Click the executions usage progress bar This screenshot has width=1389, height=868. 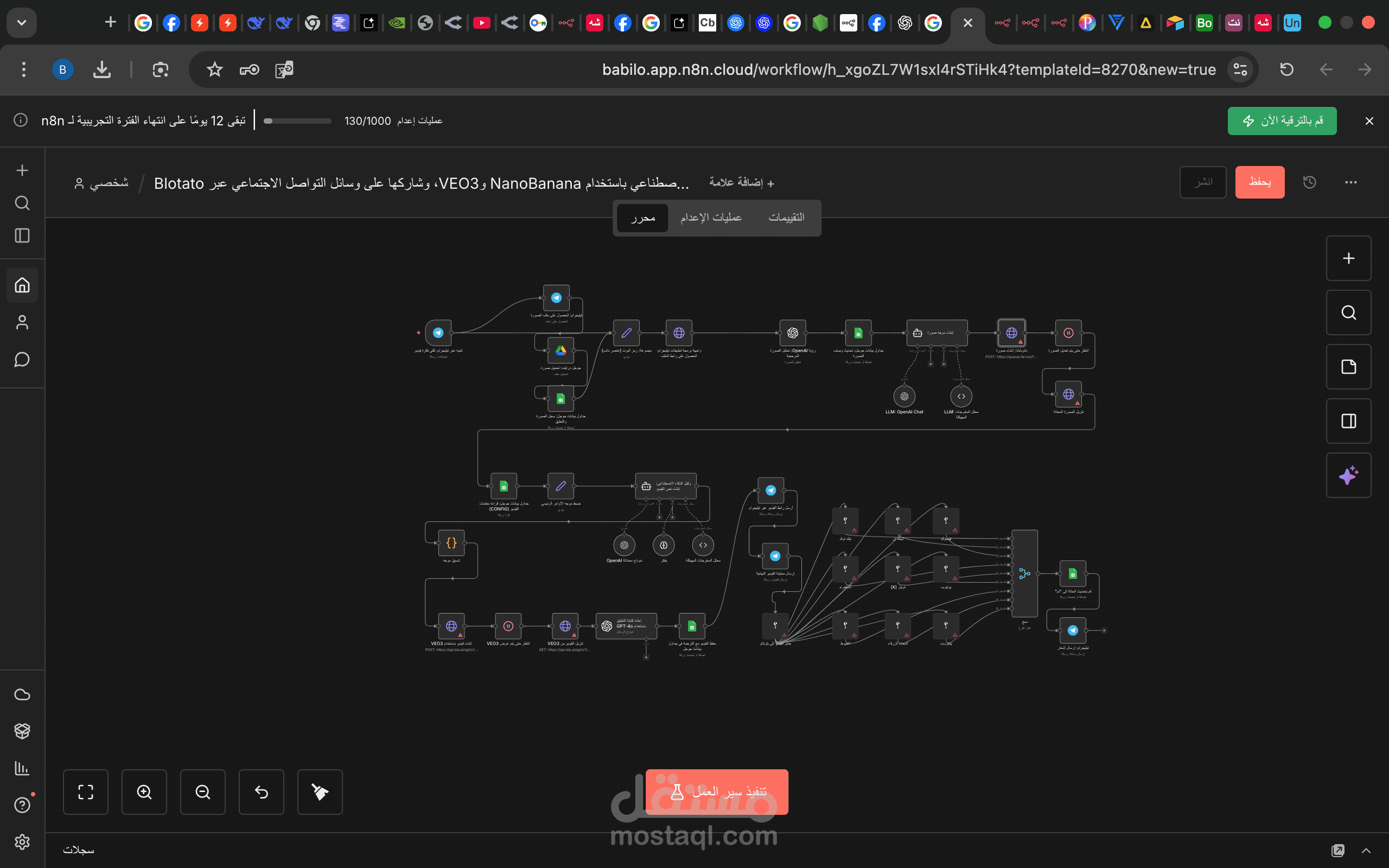(x=297, y=121)
